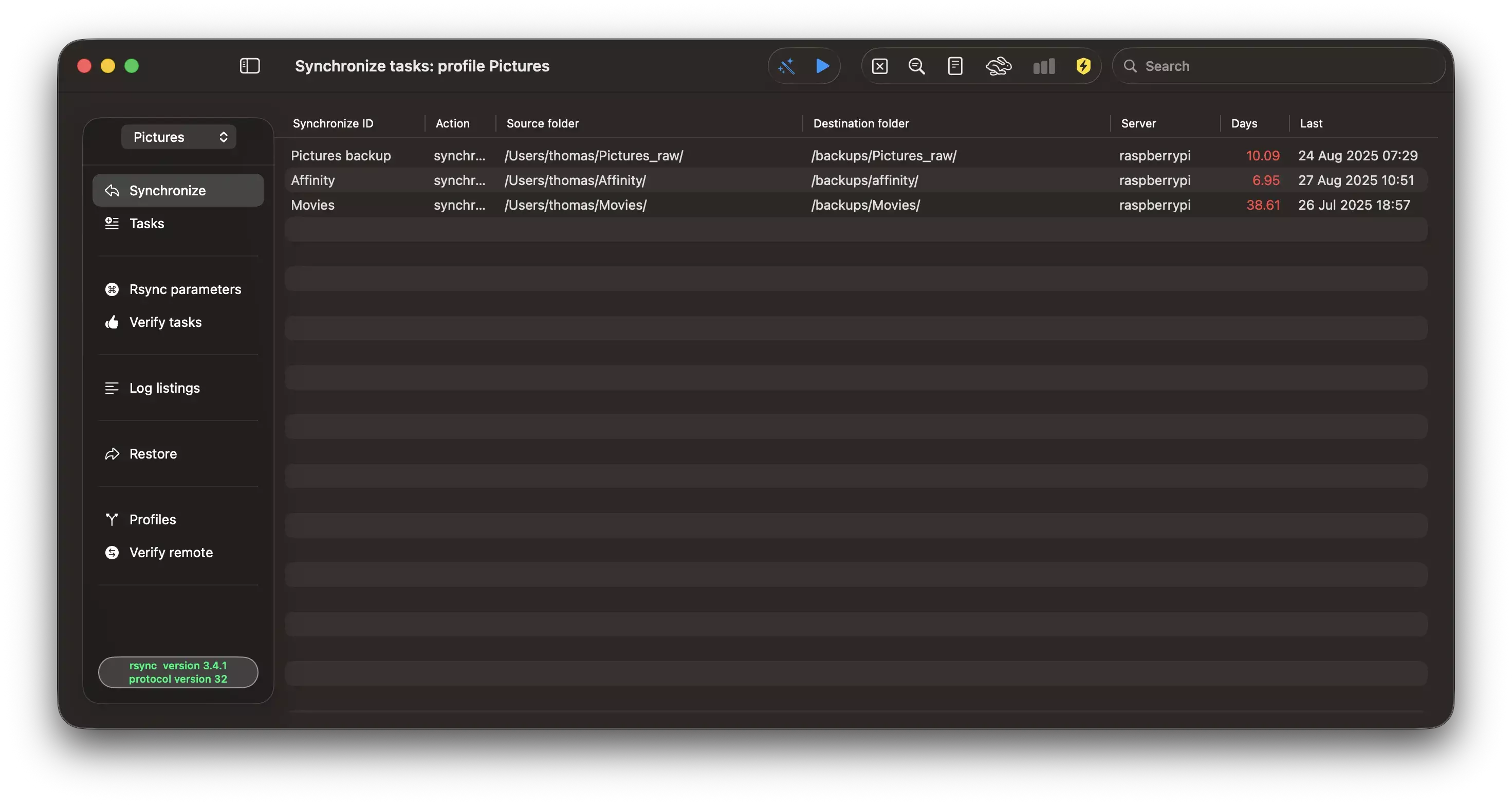Open the Pictures profile dropdown
Viewport: 1512px width, 805px height.
(x=178, y=137)
